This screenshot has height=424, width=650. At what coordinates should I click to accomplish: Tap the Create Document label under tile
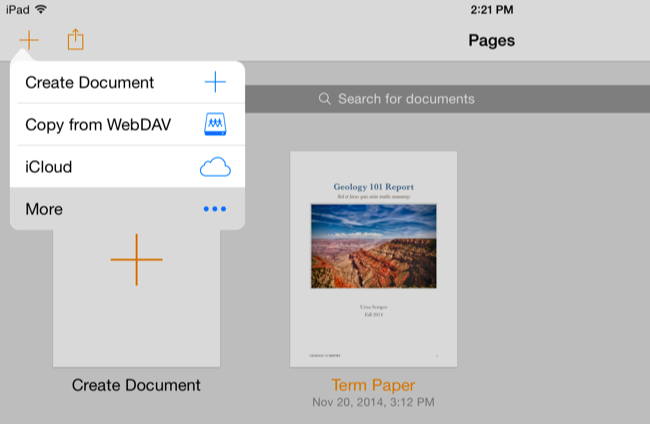(136, 385)
